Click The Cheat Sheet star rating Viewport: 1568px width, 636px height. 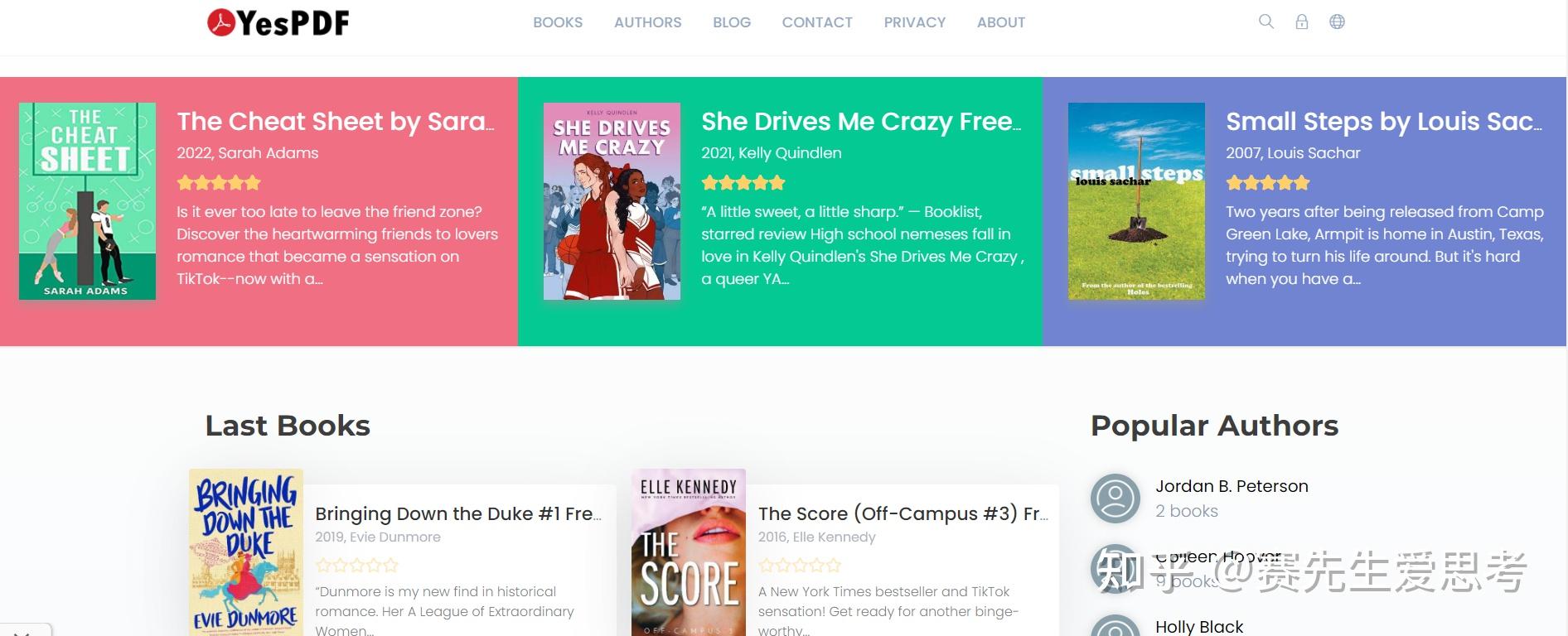[x=219, y=182]
